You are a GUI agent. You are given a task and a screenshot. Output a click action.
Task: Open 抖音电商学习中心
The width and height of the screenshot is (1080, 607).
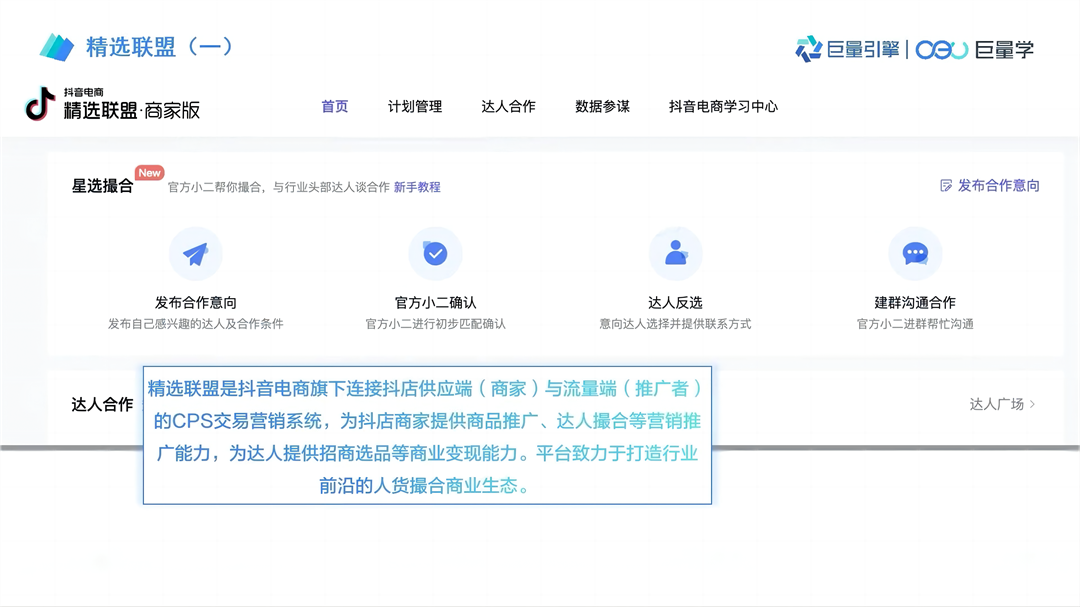[724, 106]
